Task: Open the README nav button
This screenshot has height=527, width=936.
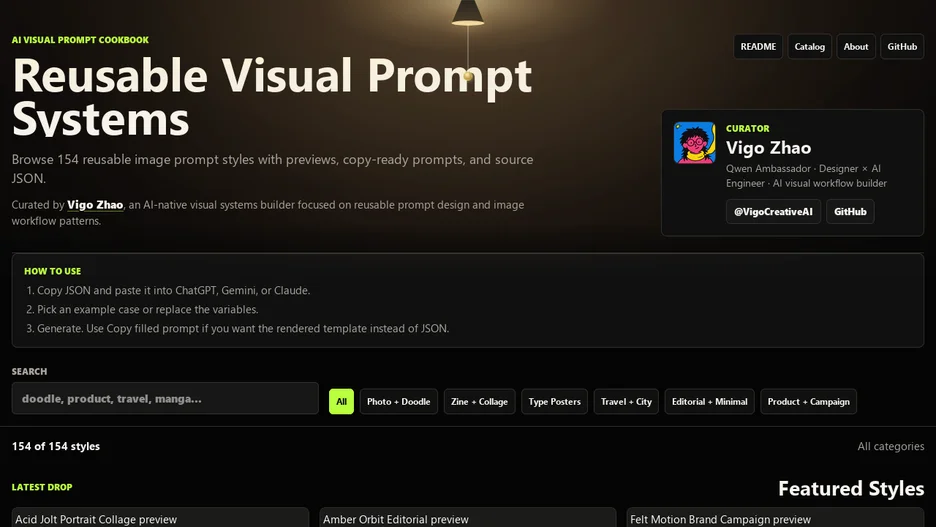Action: click(x=758, y=47)
